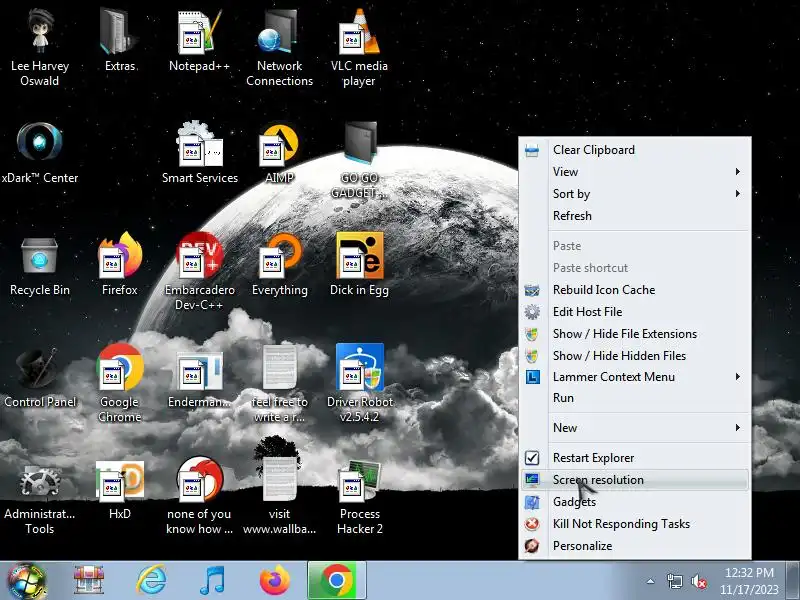
Task: Show hidden tray icons arrow
Action: point(651,581)
